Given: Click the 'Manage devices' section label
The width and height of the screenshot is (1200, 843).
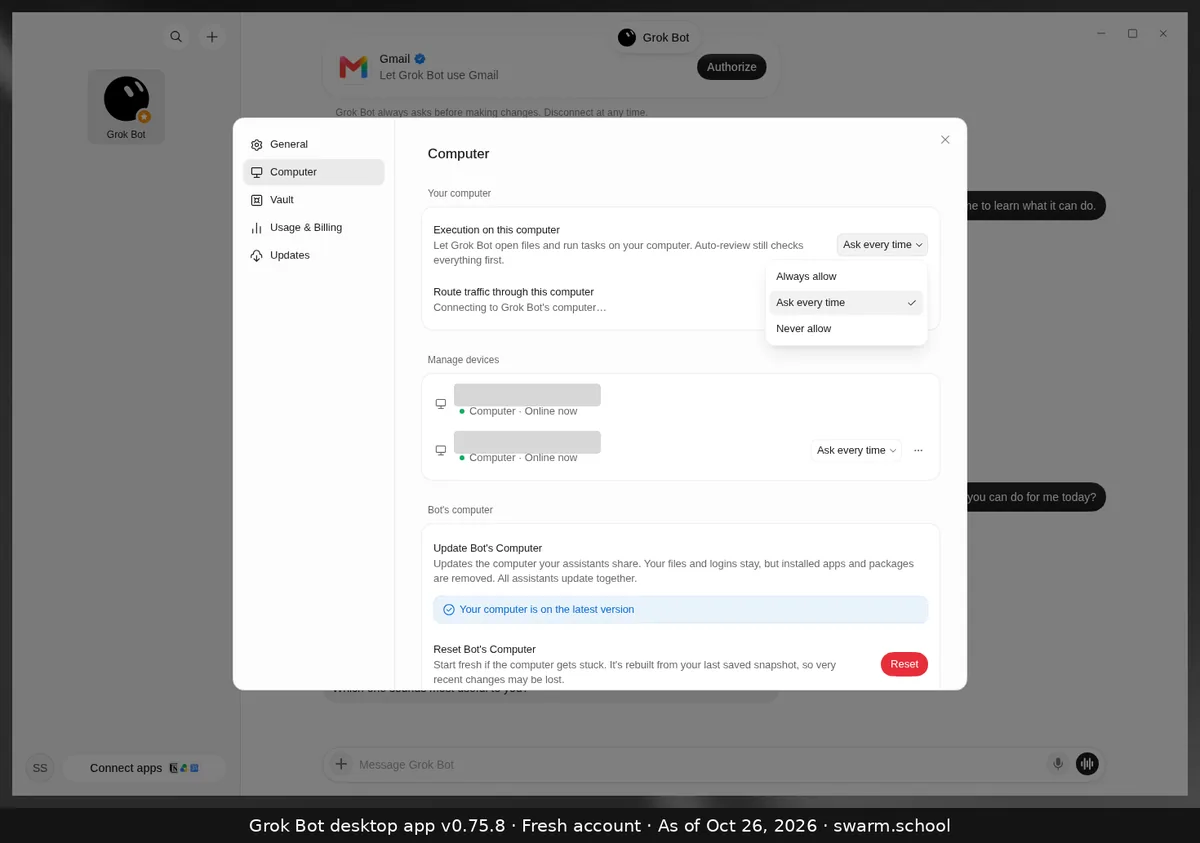Looking at the screenshot, I should (x=463, y=360).
